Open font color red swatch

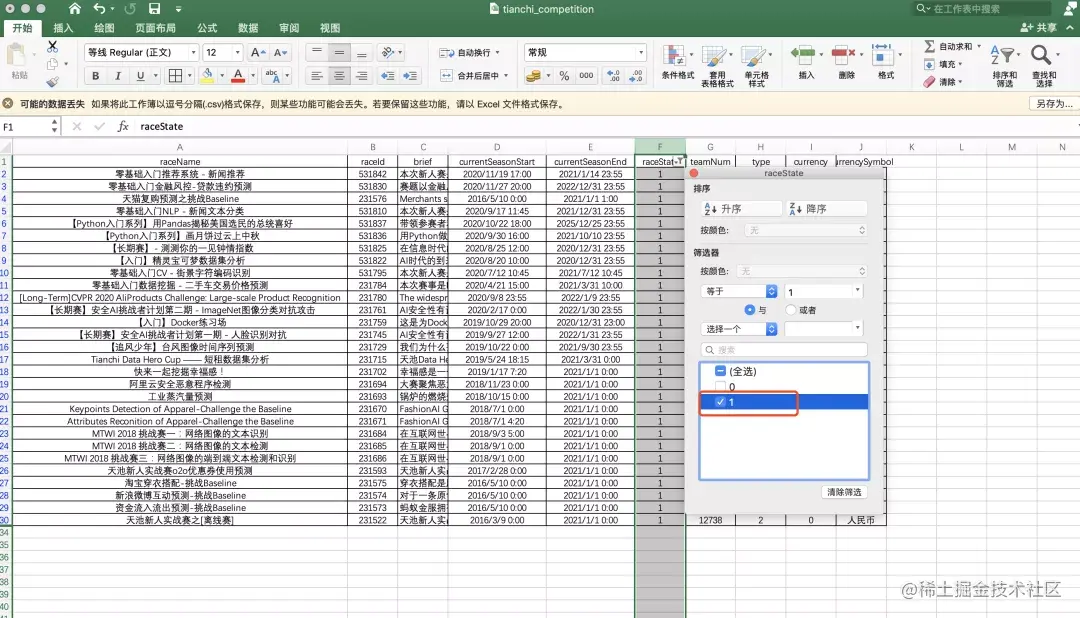pyautogui.click(x=238, y=76)
